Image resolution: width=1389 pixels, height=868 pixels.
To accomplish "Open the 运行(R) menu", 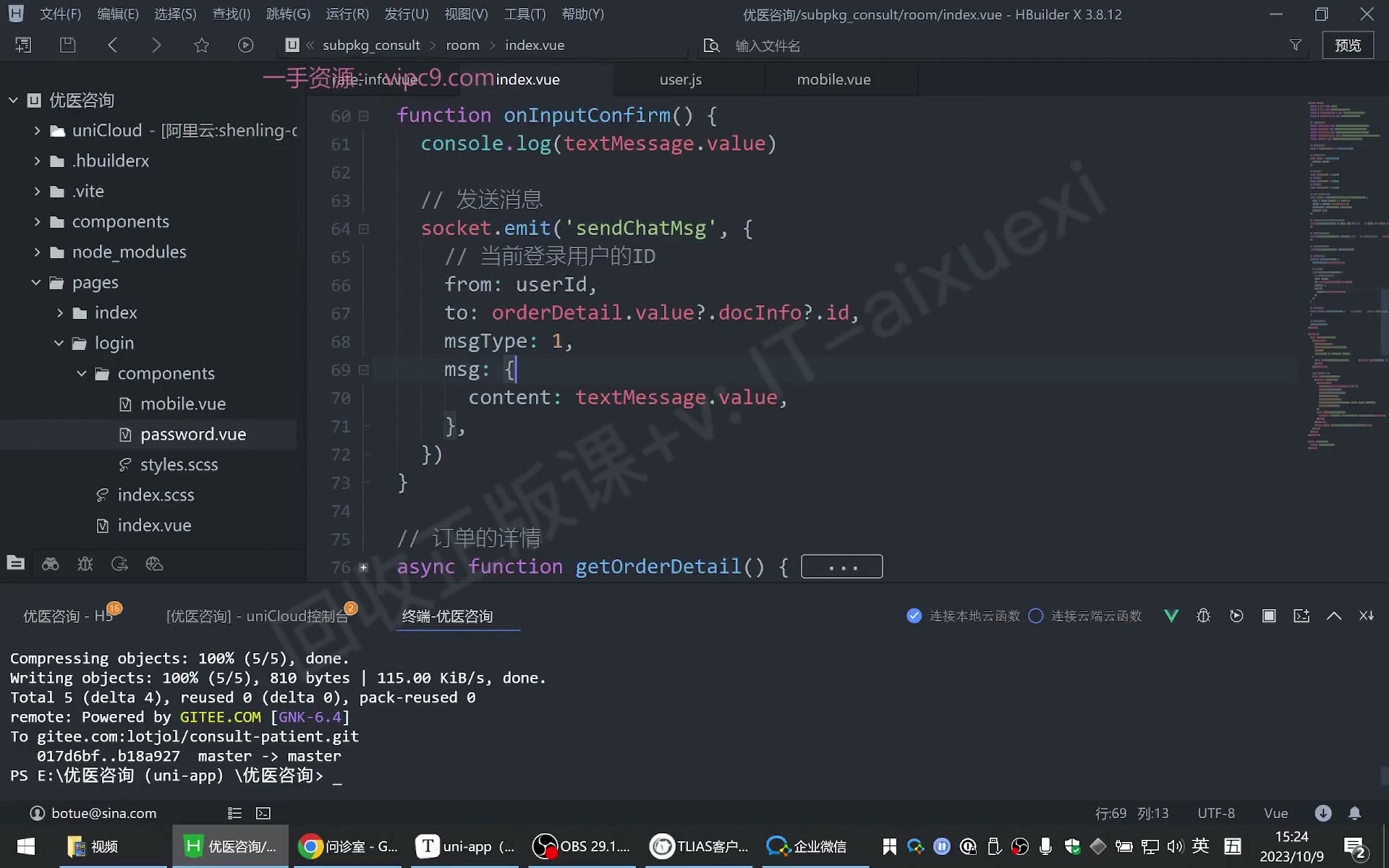I will (347, 14).
